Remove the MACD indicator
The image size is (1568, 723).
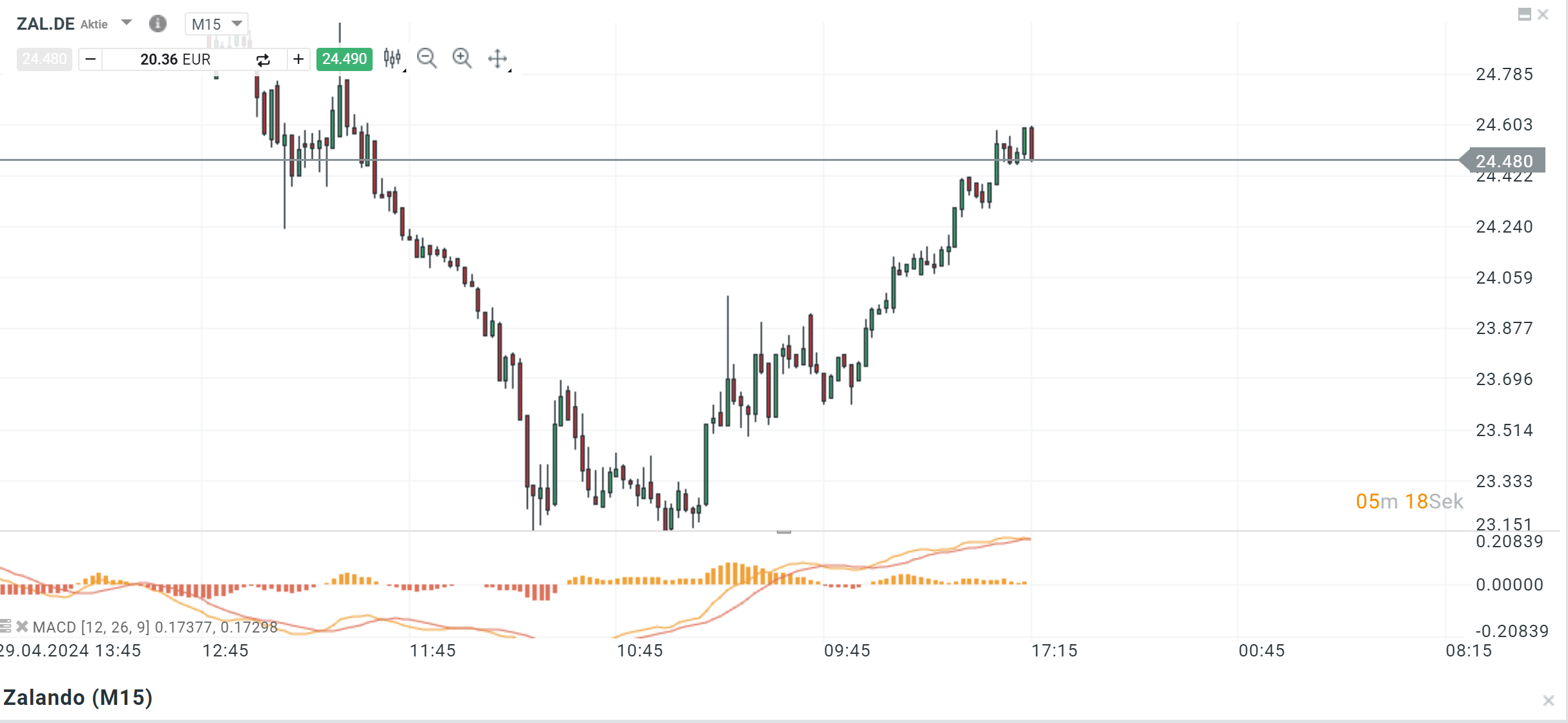(x=22, y=626)
